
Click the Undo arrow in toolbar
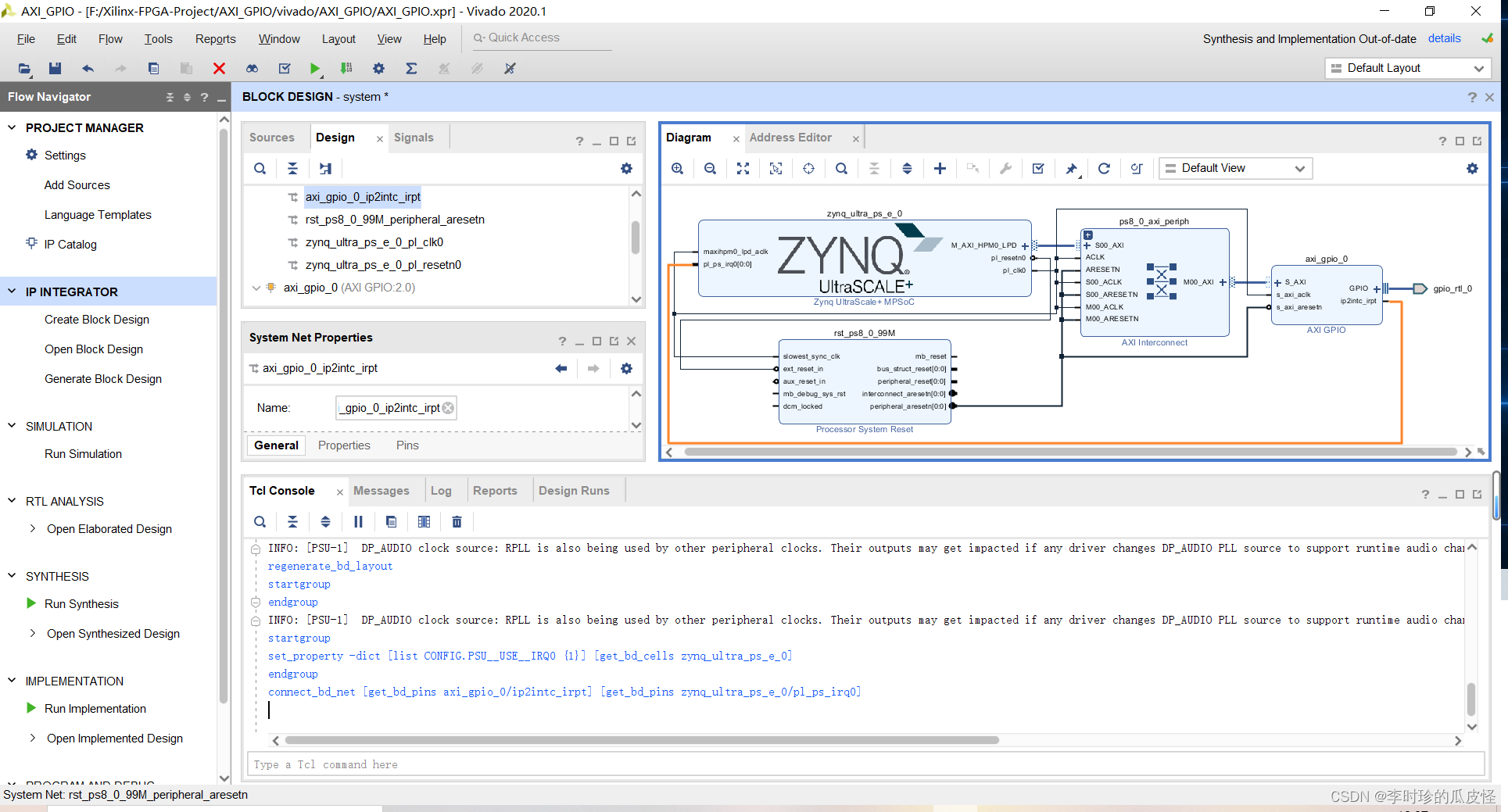click(88, 69)
